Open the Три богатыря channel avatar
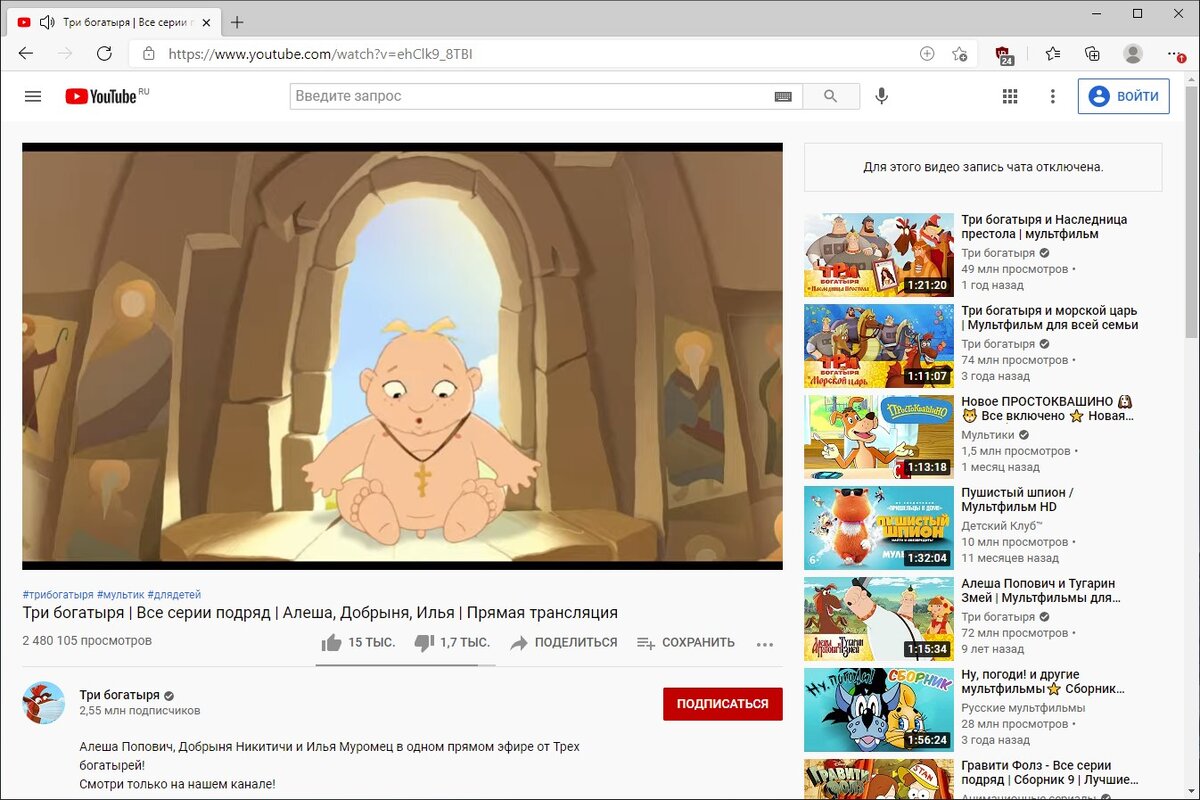 pos(44,703)
